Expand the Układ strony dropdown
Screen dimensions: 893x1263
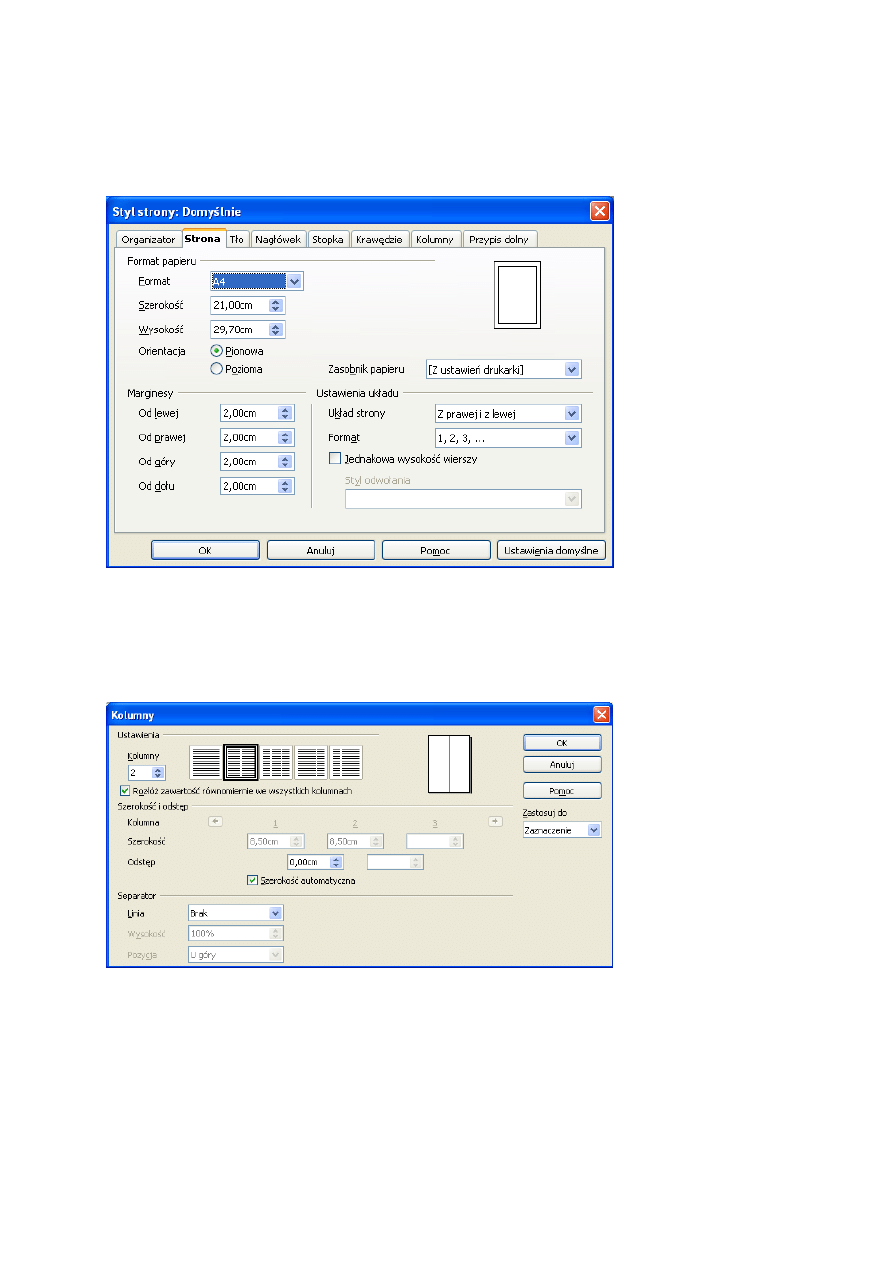coord(571,414)
